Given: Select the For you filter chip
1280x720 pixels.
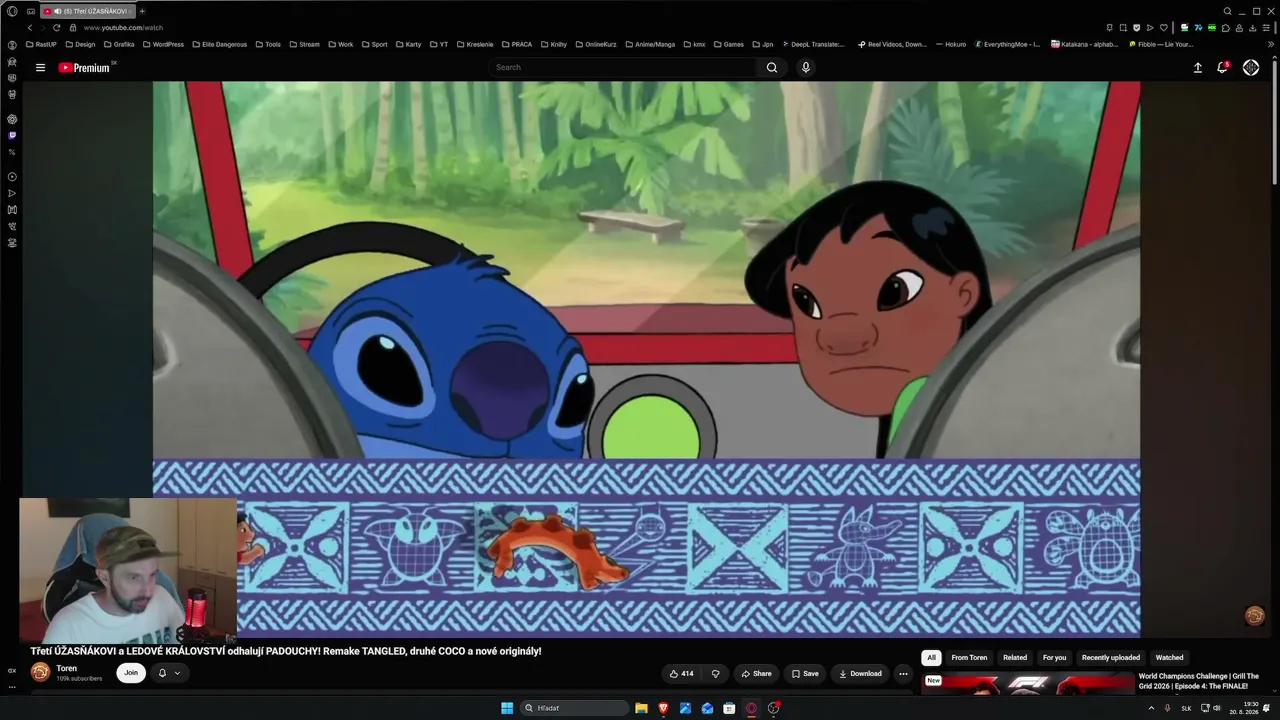Looking at the screenshot, I should click(x=1054, y=657).
